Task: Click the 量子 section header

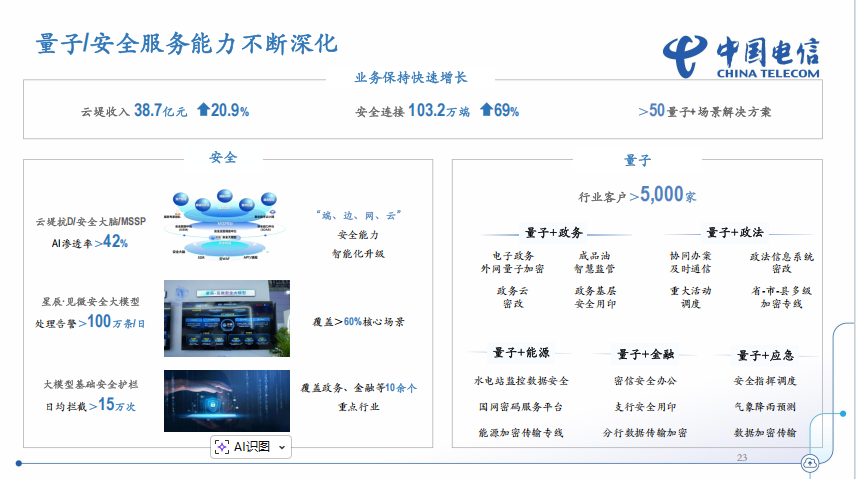Action: [637, 160]
